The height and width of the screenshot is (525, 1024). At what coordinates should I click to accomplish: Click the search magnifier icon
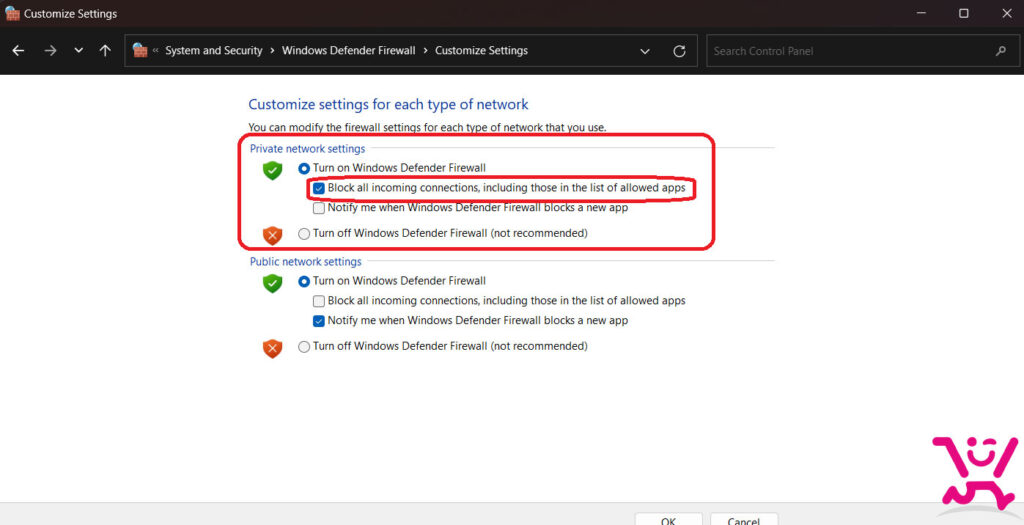1000,51
